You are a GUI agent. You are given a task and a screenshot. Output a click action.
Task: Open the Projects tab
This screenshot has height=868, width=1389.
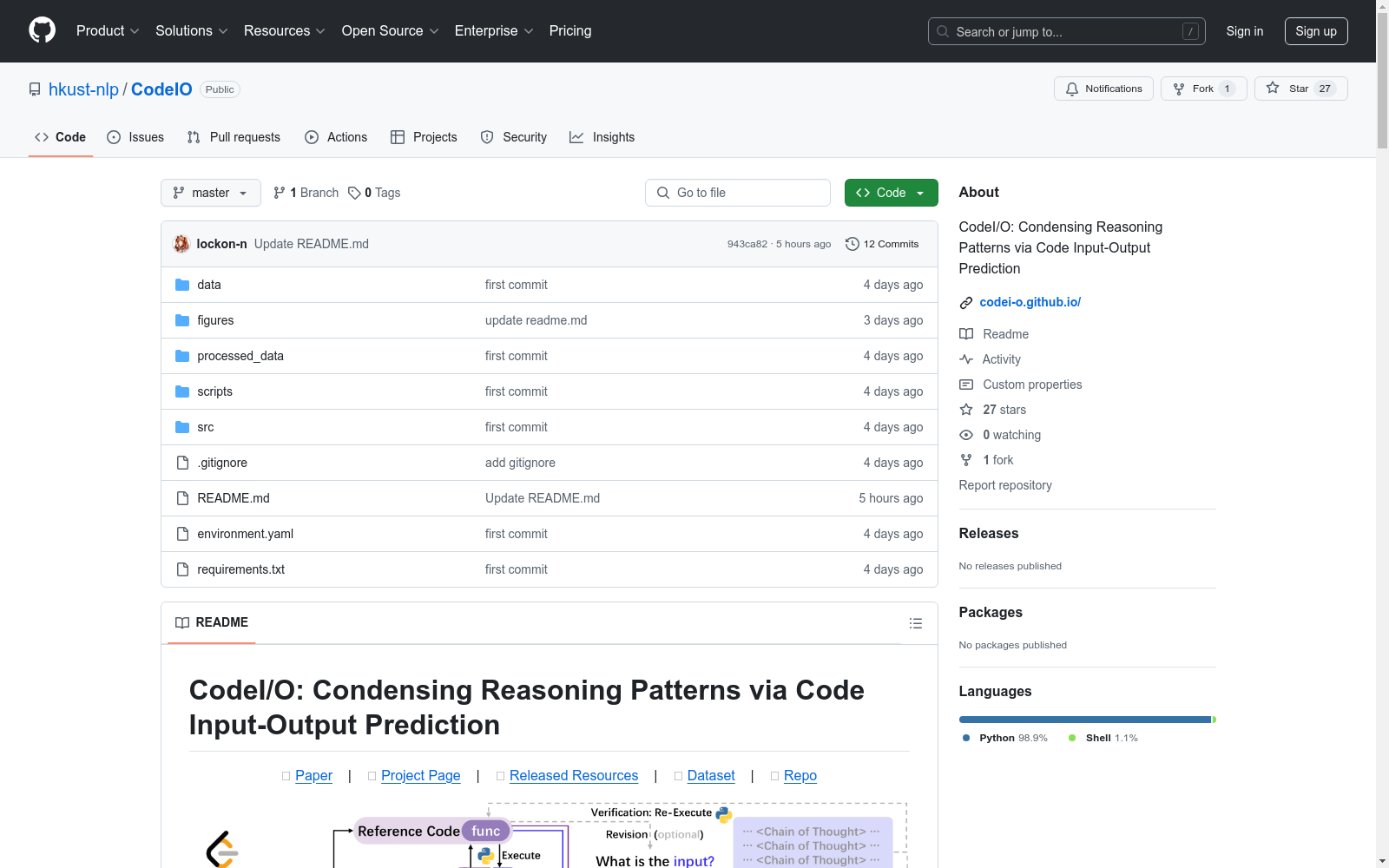(x=424, y=137)
